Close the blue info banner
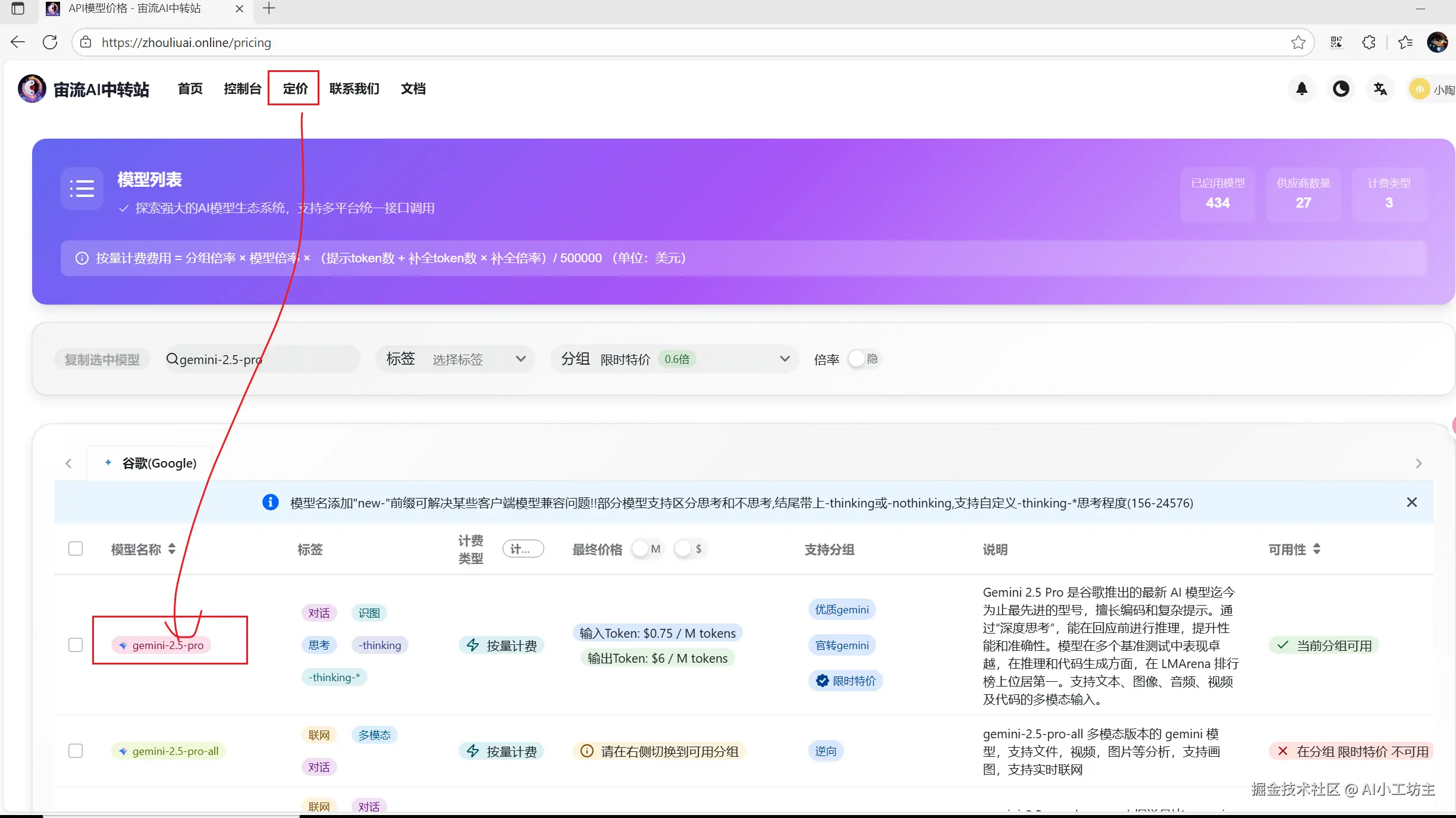 pyautogui.click(x=1411, y=502)
